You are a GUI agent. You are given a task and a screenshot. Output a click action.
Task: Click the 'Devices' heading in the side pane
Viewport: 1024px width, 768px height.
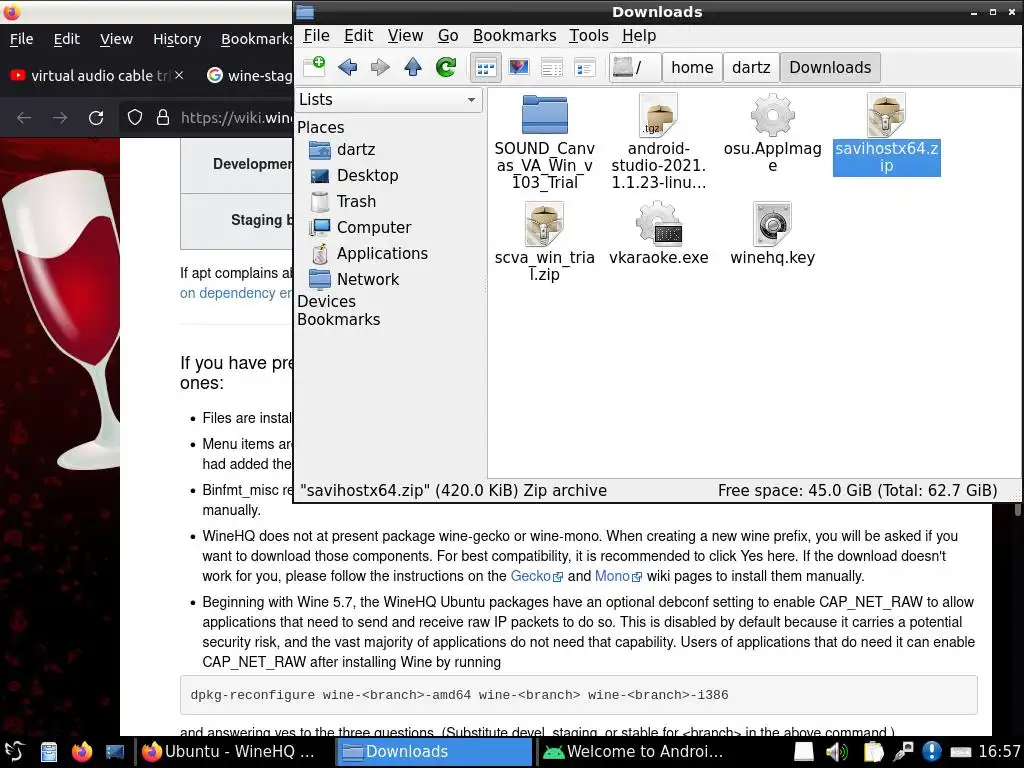click(327, 302)
